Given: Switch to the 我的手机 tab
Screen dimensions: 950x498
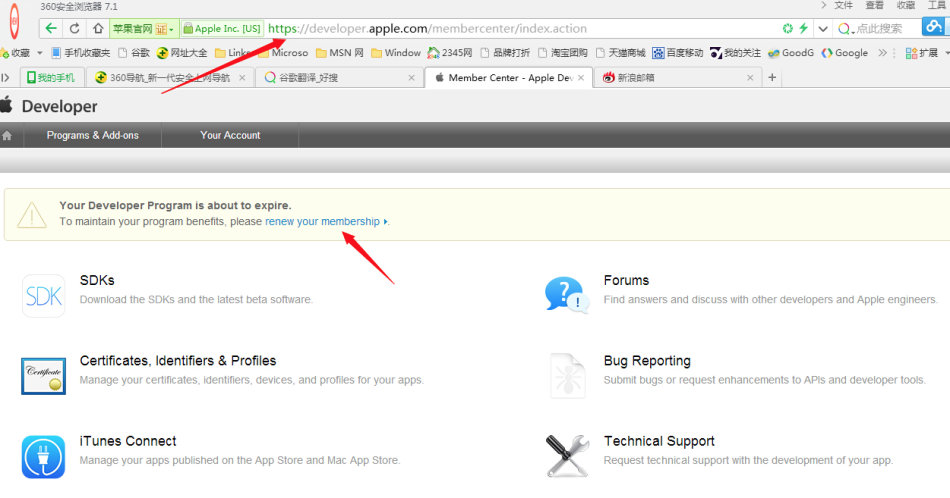Looking at the screenshot, I should [51, 78].
